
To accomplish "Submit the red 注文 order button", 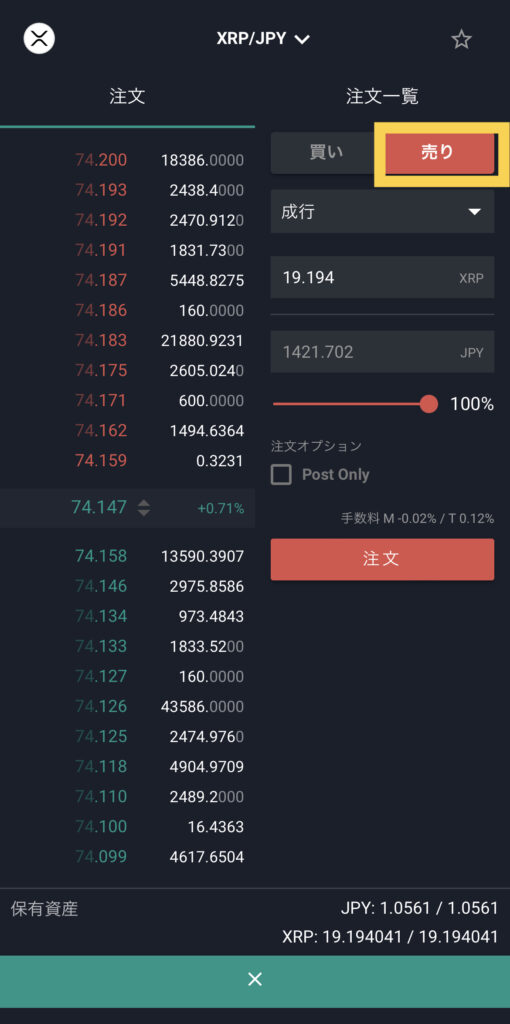I will coord(382,559).
